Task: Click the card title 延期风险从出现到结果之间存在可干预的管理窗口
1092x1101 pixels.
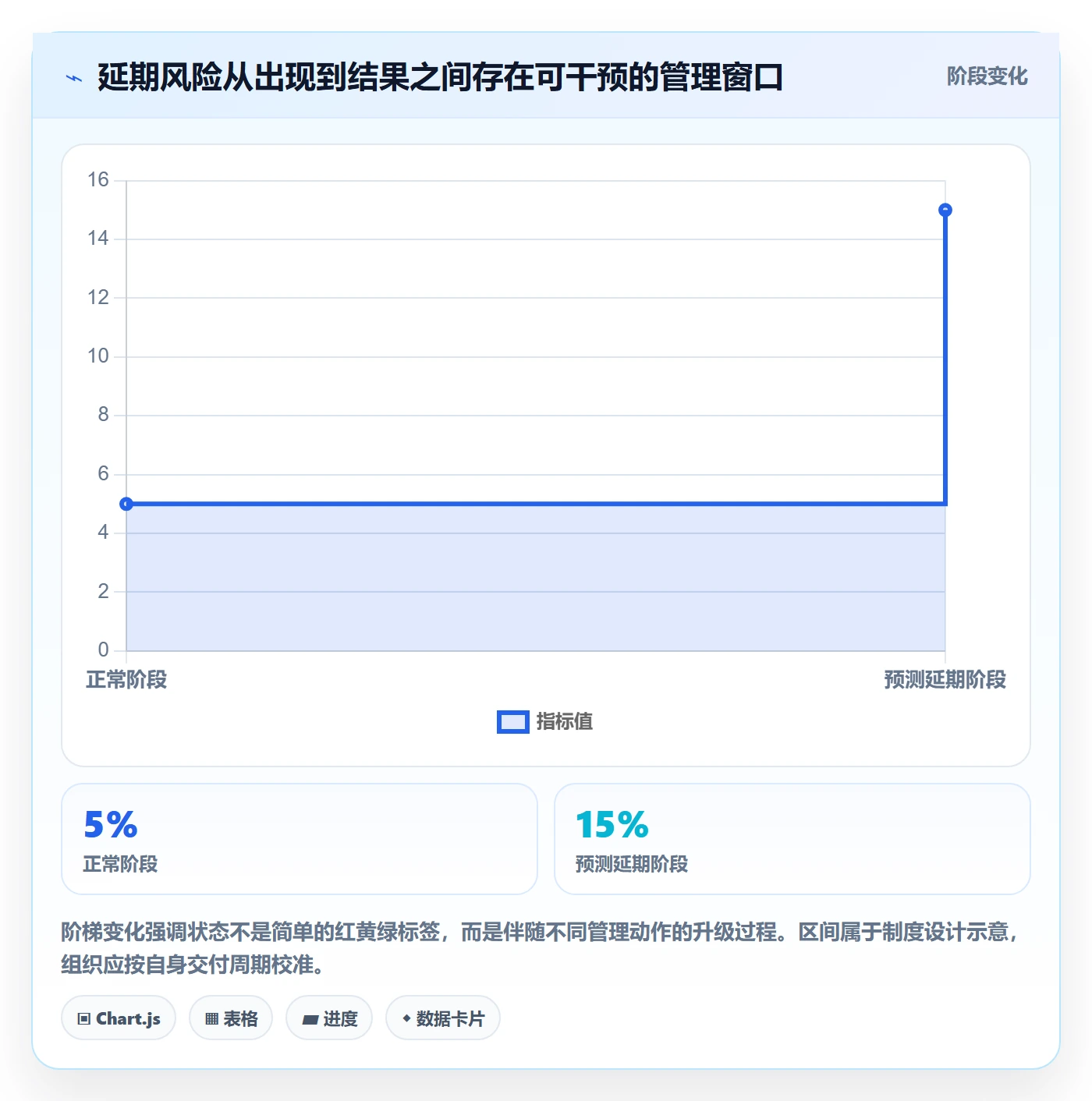Action: (441, 77)
